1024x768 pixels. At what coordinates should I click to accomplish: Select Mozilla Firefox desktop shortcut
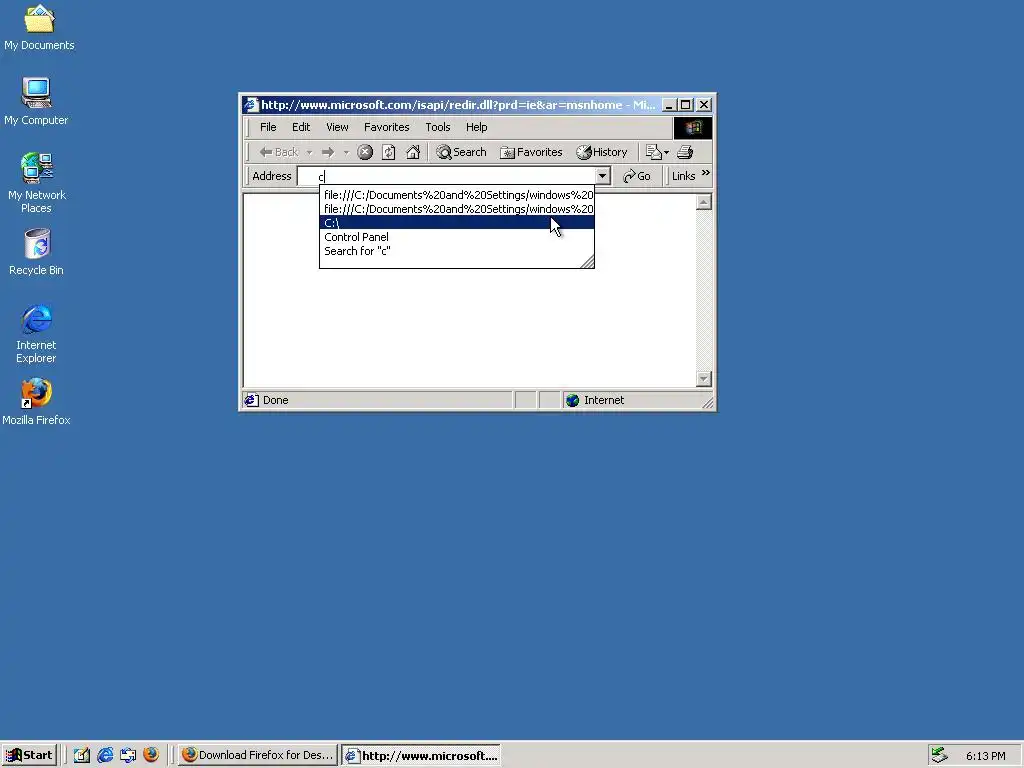[36, 402]
